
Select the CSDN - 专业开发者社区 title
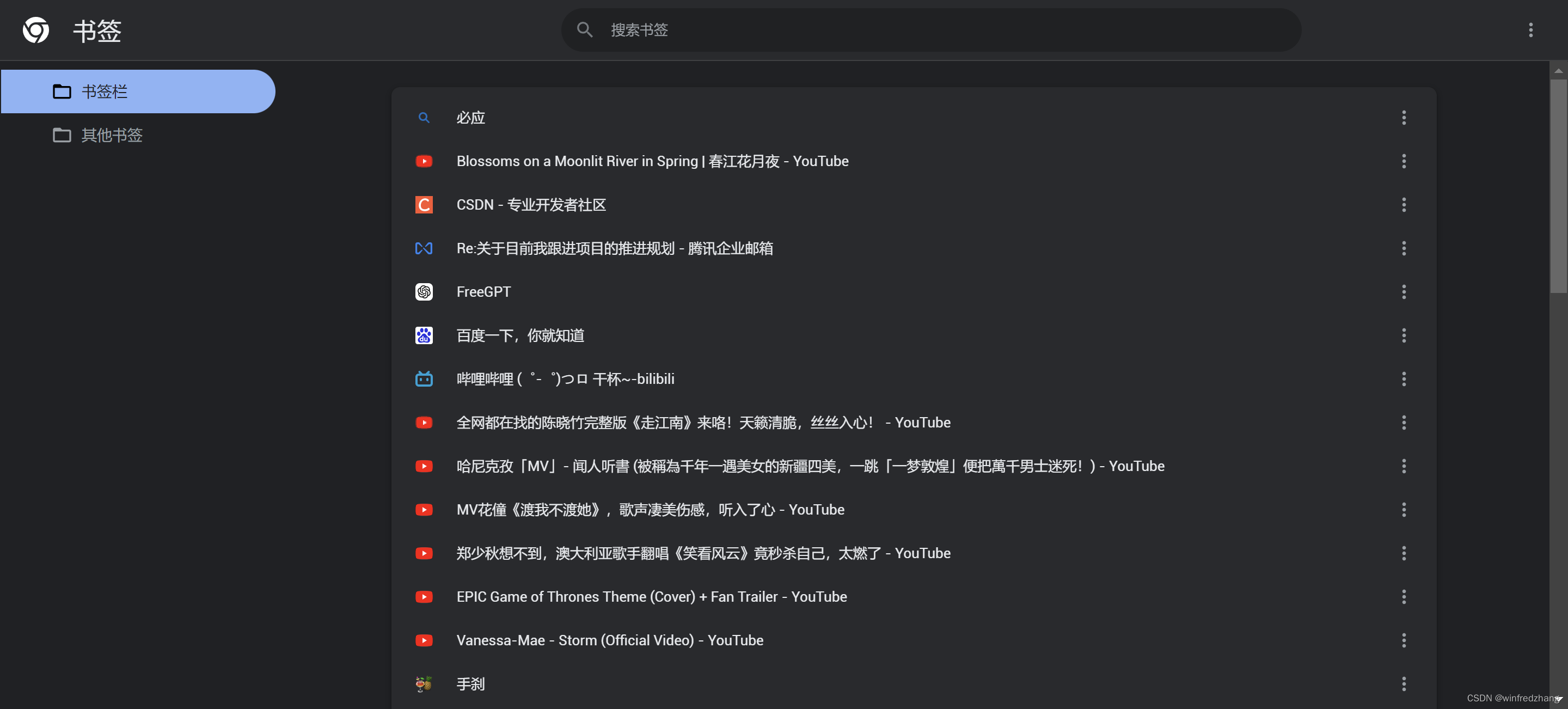pyautogui.click(x=531, y=205)
